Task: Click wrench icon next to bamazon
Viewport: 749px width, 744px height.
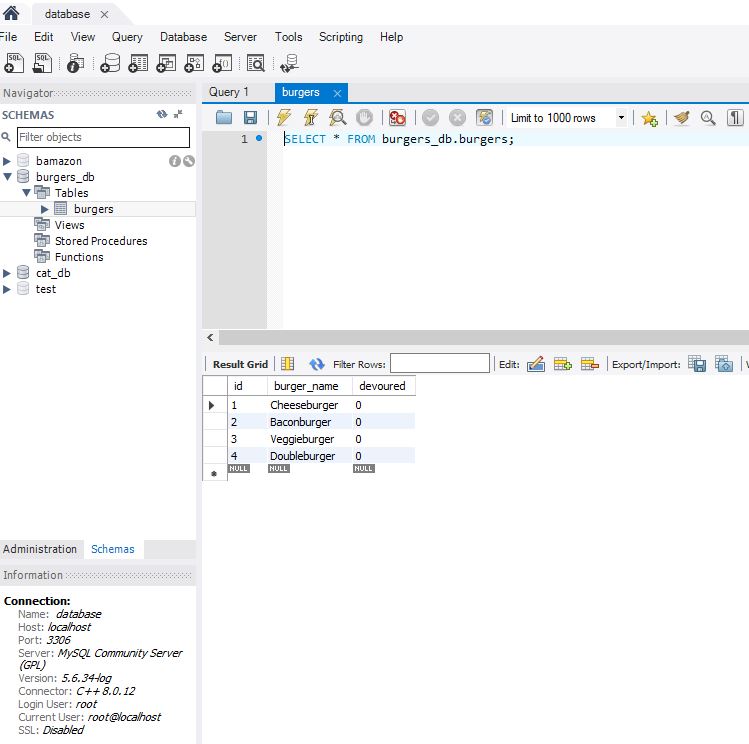Action: pos(189,161)
